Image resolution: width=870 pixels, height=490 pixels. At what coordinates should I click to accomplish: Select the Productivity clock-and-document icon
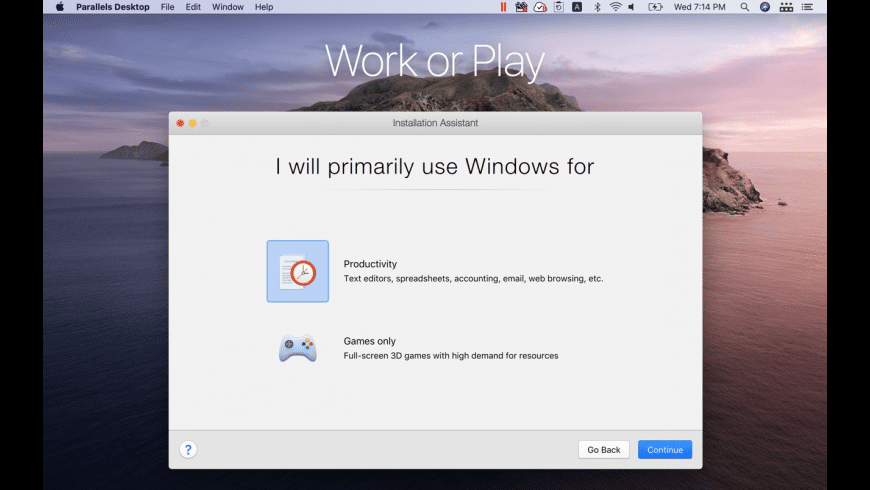pyautogui.click(x=297, y=271)
